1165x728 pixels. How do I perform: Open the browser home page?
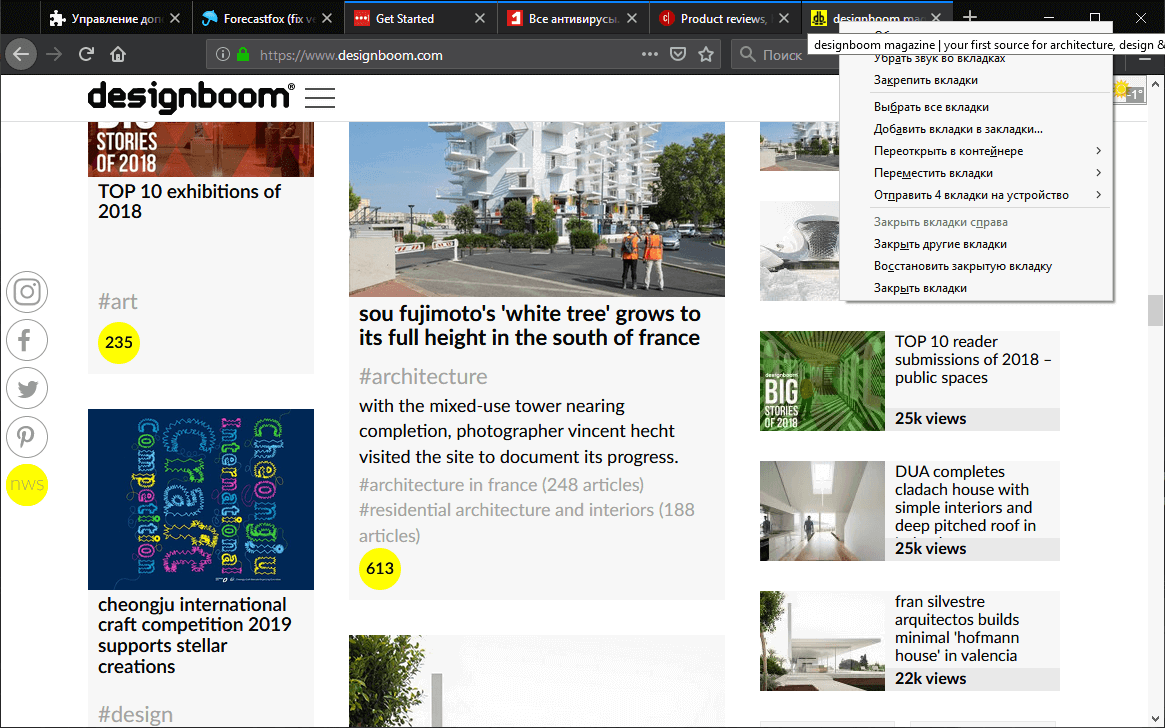point(118,54)
